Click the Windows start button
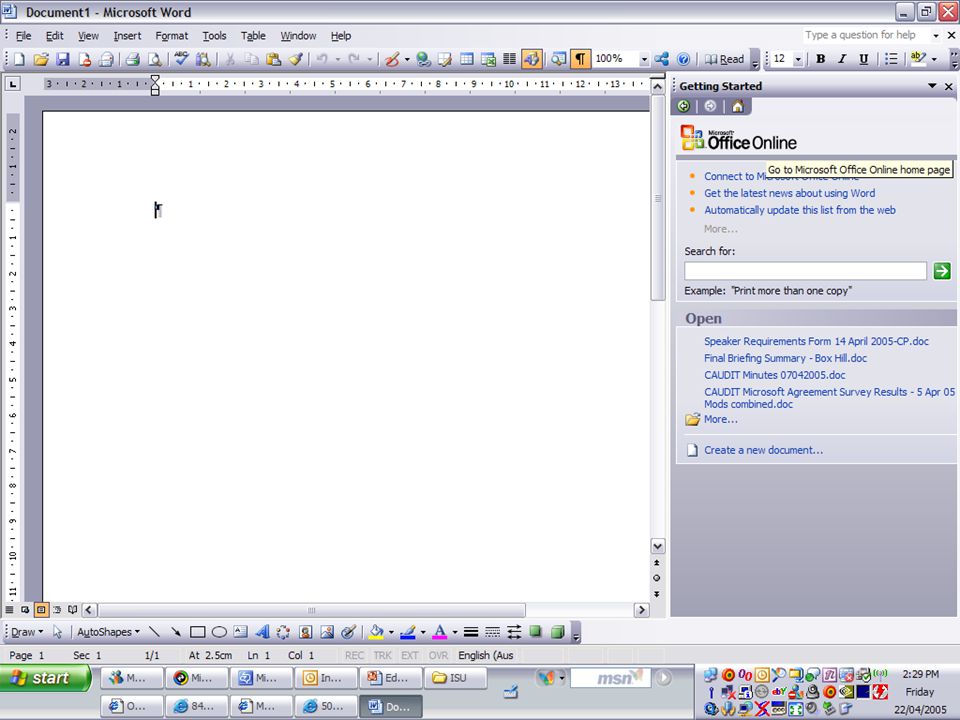This screenshot has height=720, width=960. [45, 678]
